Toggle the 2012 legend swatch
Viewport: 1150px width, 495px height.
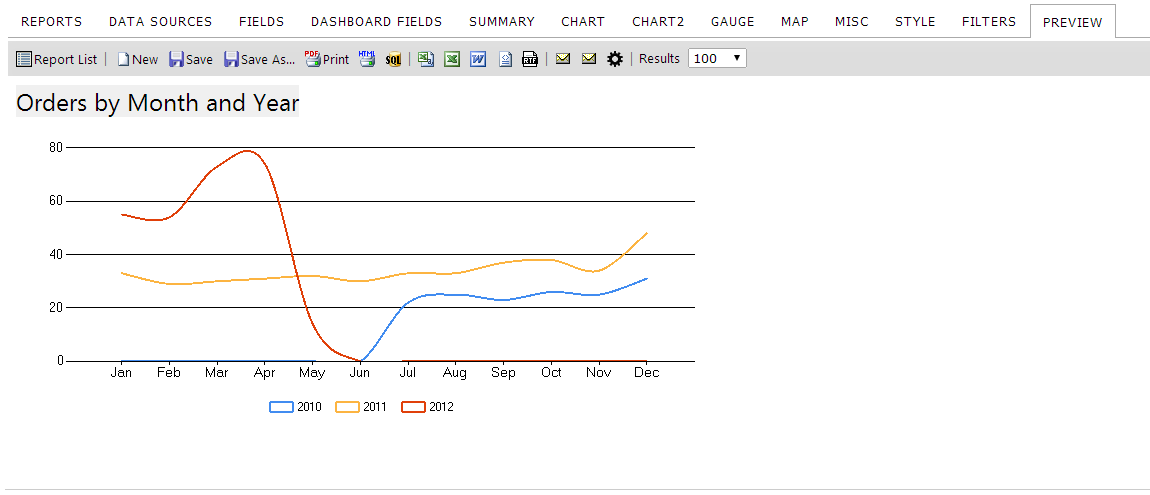tap(414, 407)
